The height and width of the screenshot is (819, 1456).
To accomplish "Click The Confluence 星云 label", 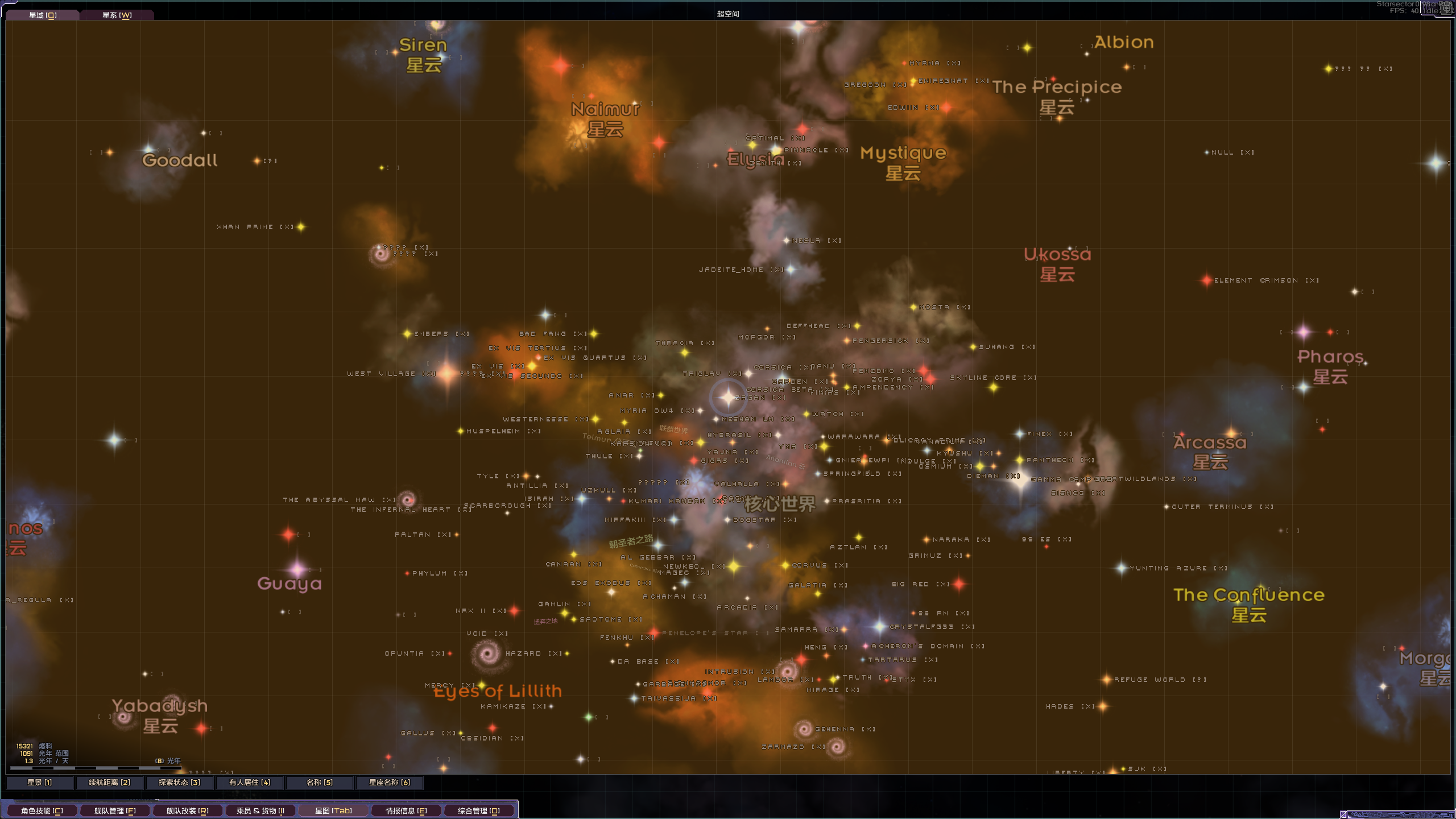I will (1249, 605).
